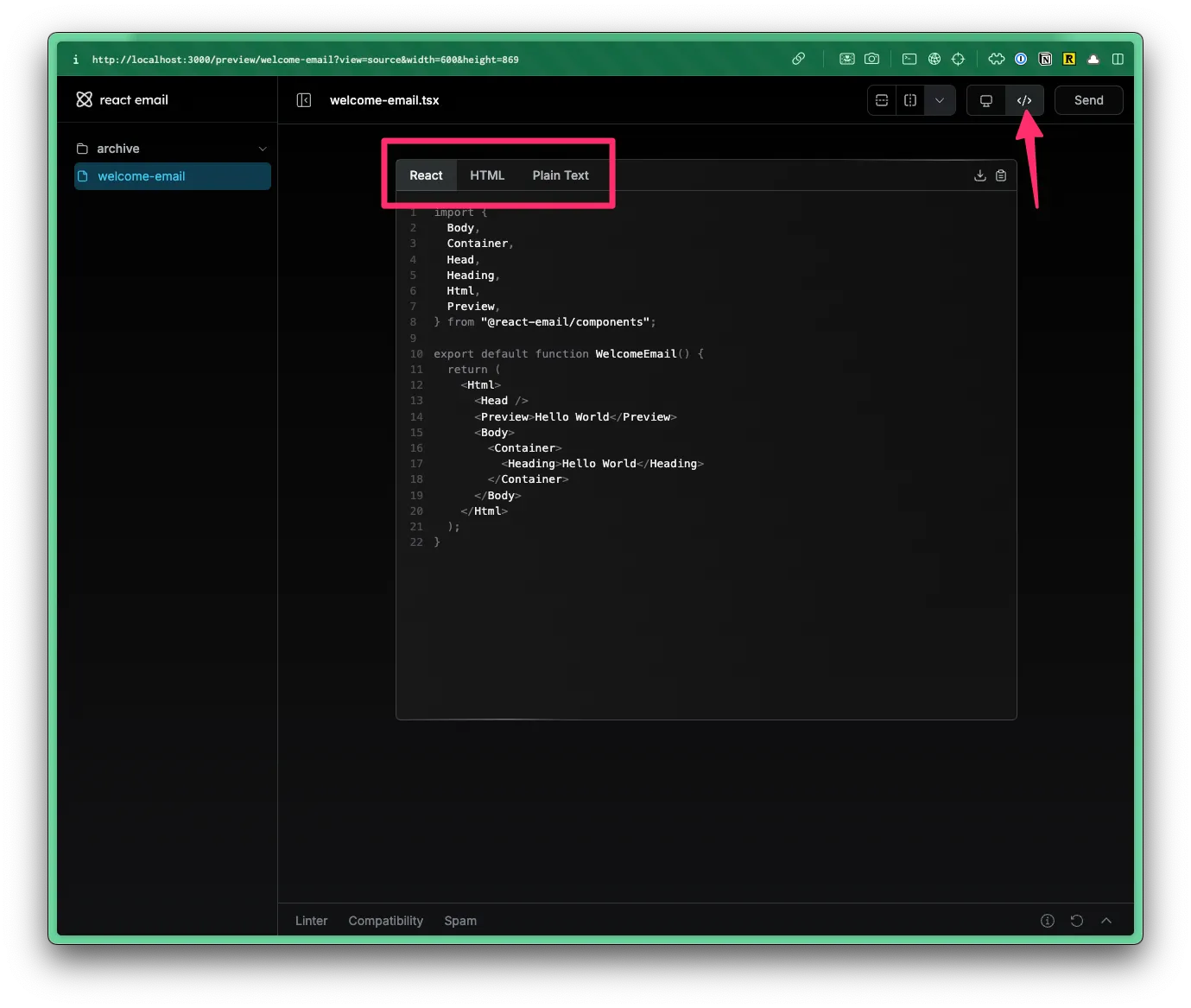1191x1008 pixels.
Task: Click the camera screenshot icon
Action: click(871, 59)
